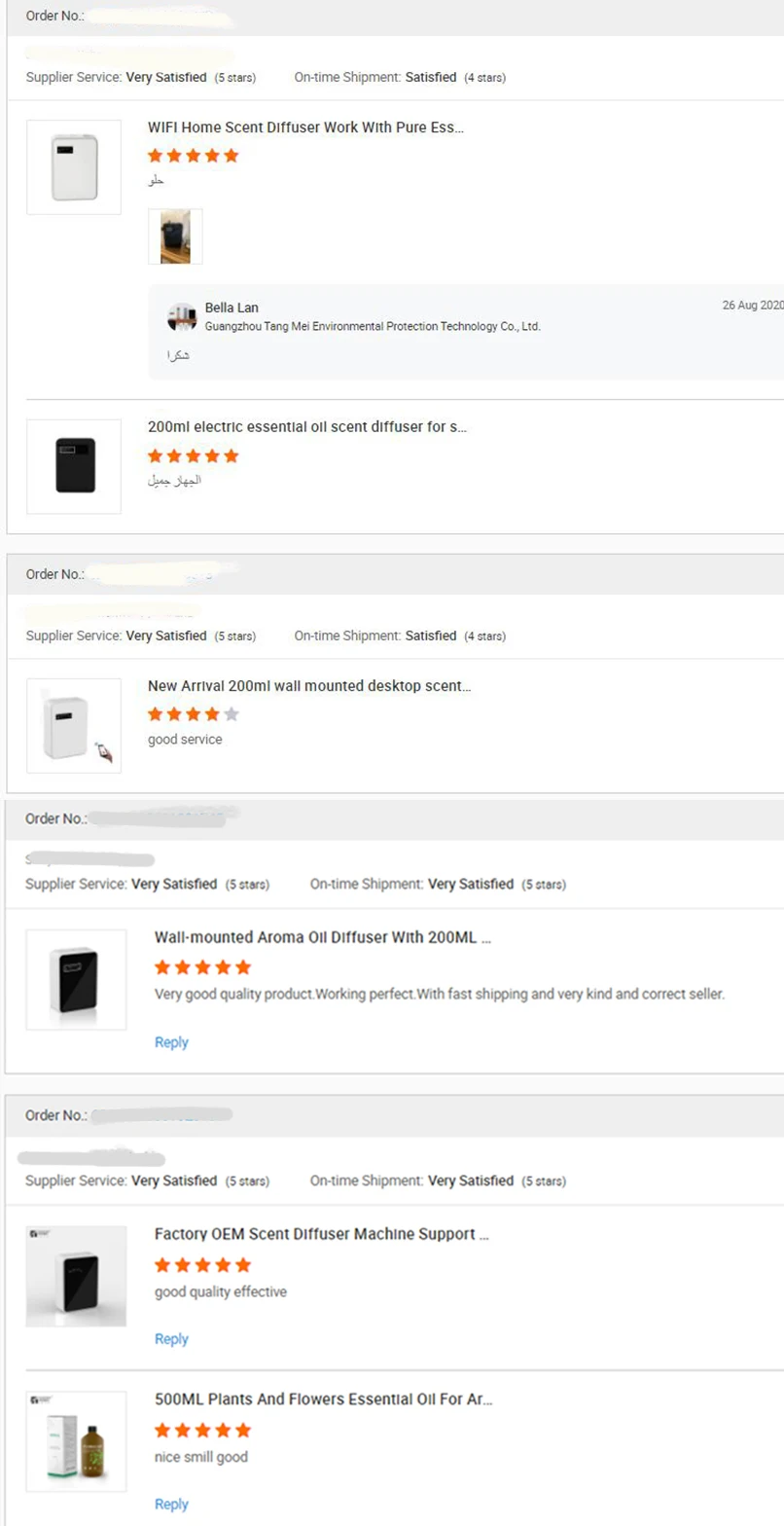View the customer's uploaded review photo
784x1526 pixels.
(x=175, y=236)
